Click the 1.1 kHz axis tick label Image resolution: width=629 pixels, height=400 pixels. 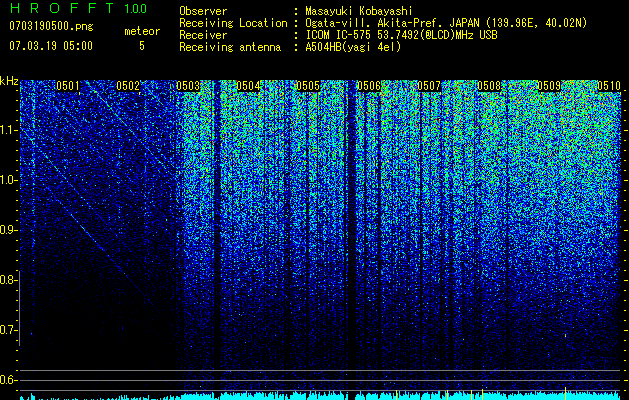click(8, 130)
